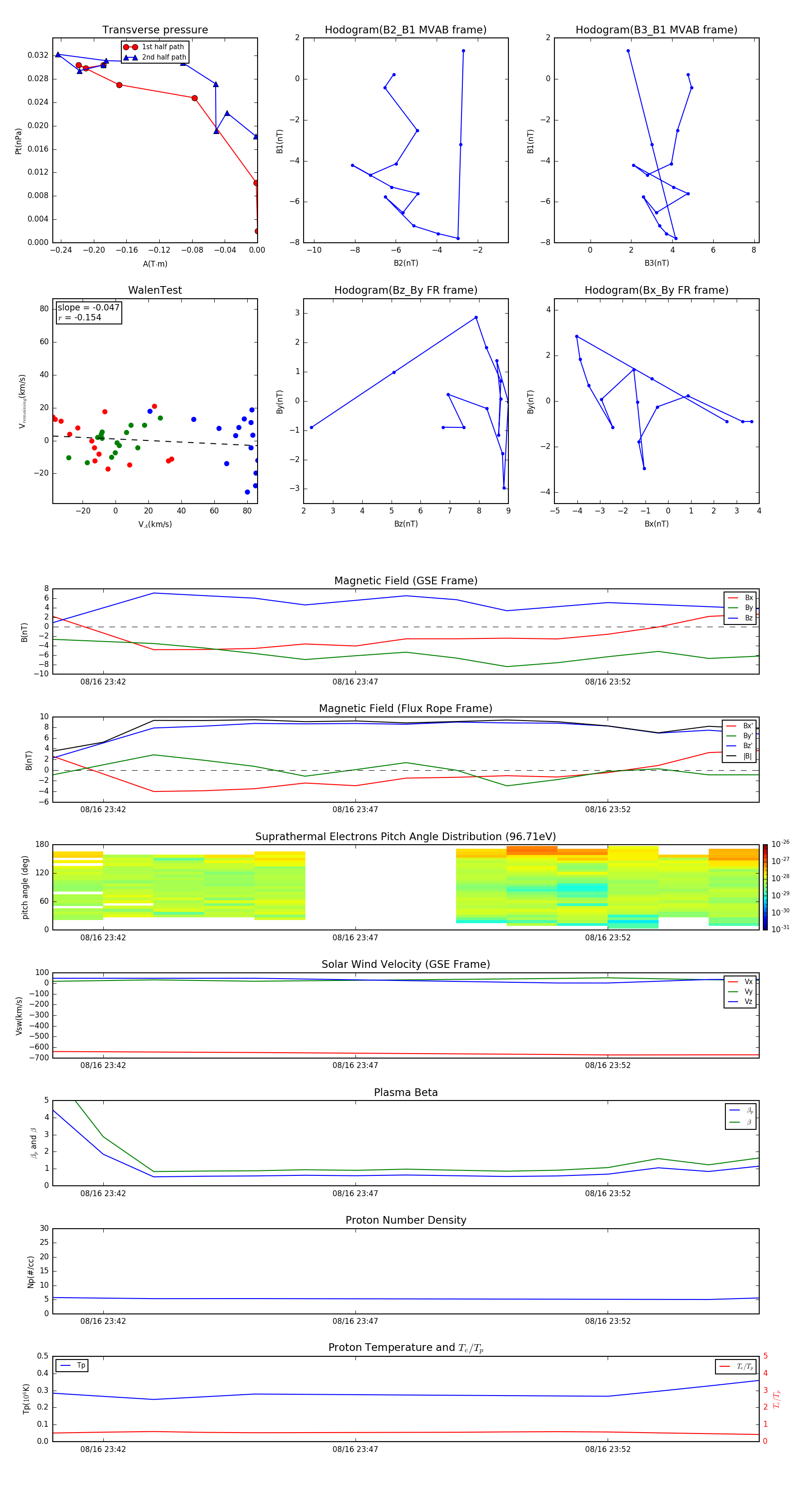The height and width of the screenshot is (1489, 812).
Task: Click the 'Transverse pressure' plot title
Action: point(155,29)
